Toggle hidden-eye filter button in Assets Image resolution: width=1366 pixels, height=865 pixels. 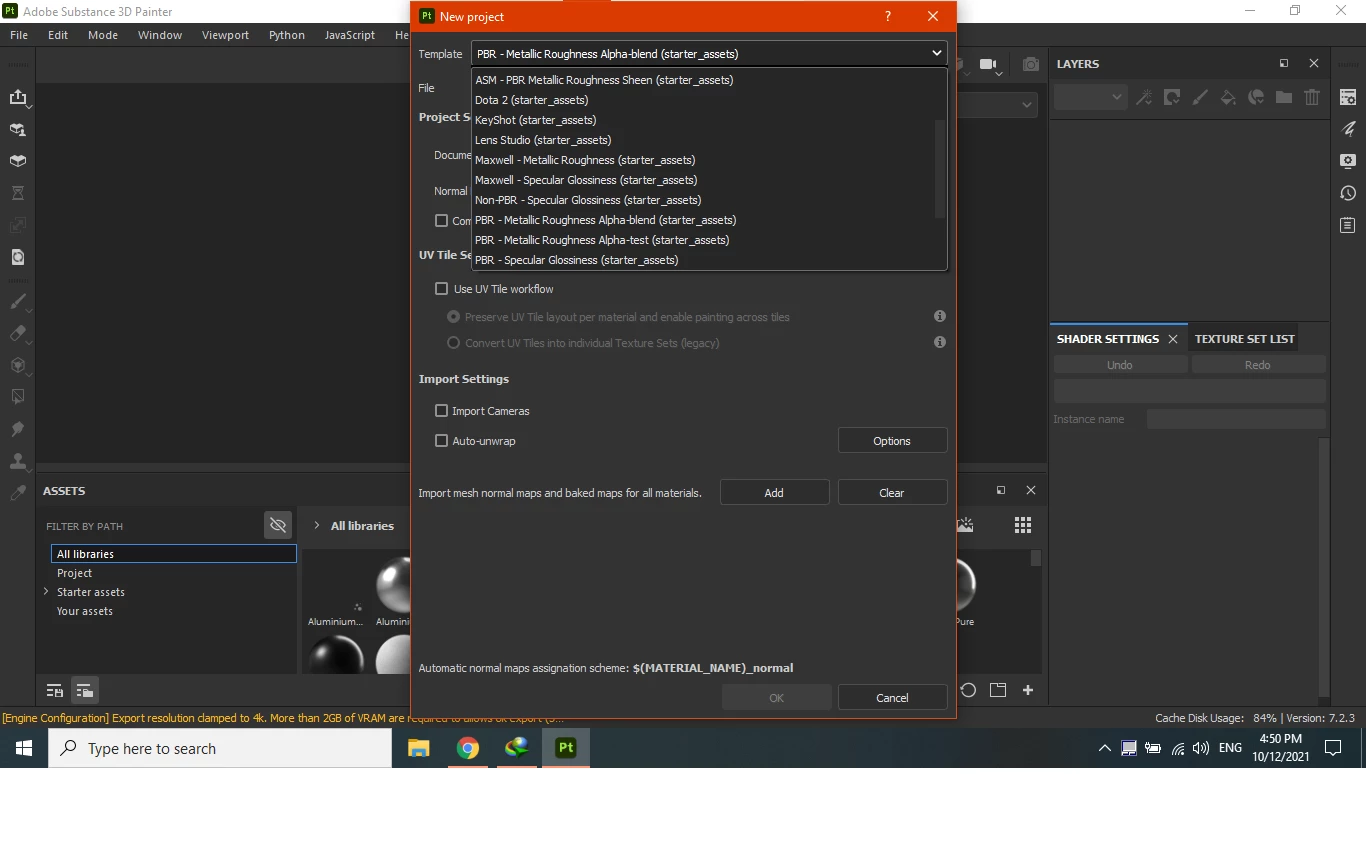(278, 525)
